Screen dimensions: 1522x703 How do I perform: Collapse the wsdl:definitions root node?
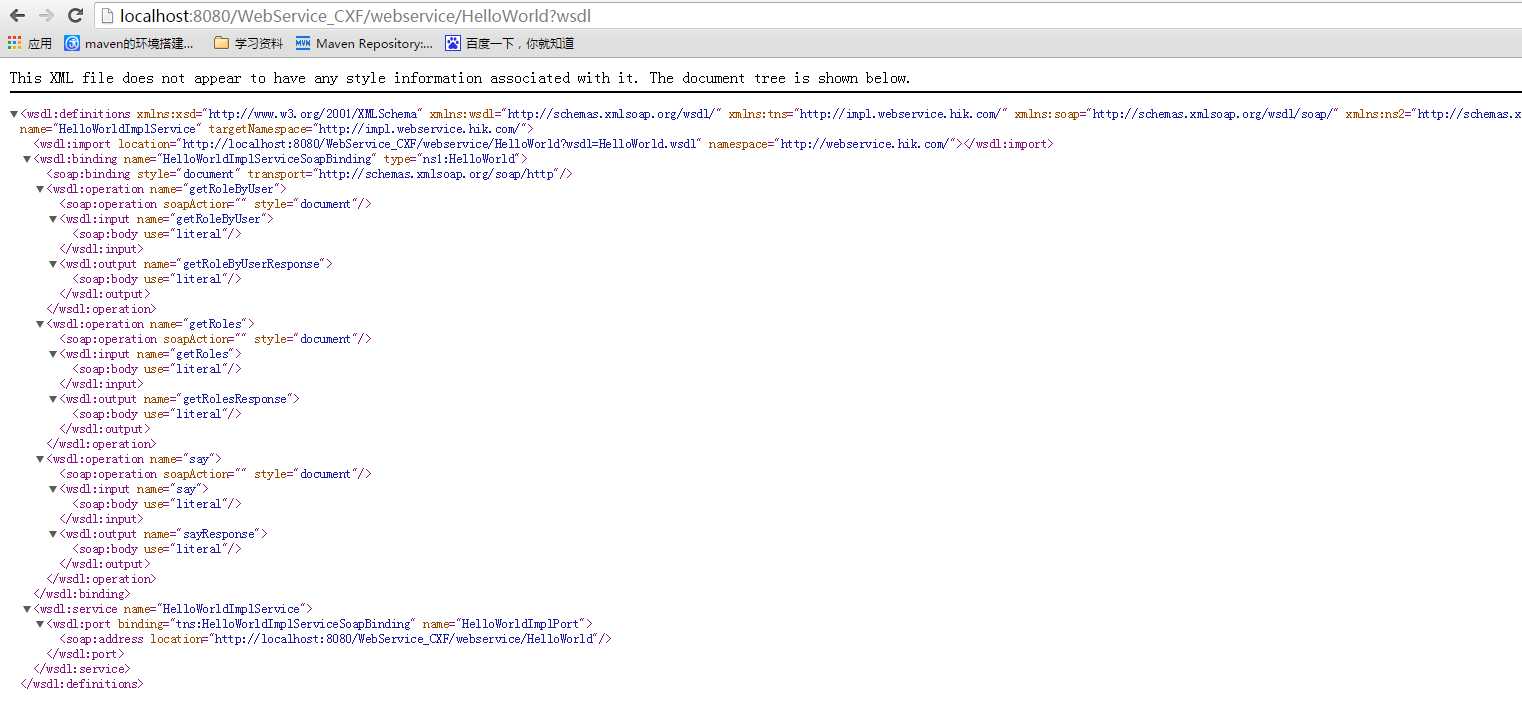point(14,114)
